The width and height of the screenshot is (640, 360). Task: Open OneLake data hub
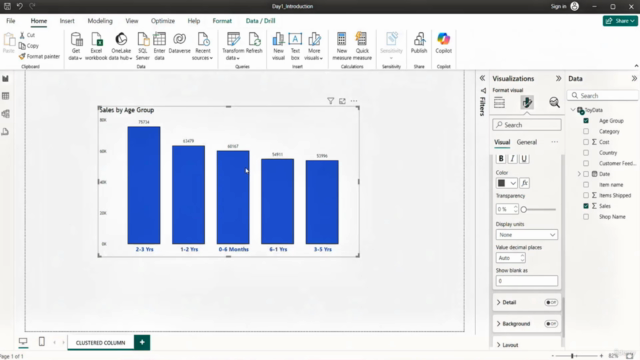pyautogui.click(x=121, y=46)
